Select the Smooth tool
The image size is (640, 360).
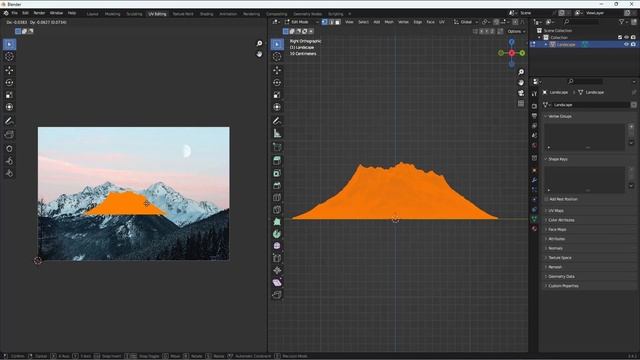pos(277,246)
